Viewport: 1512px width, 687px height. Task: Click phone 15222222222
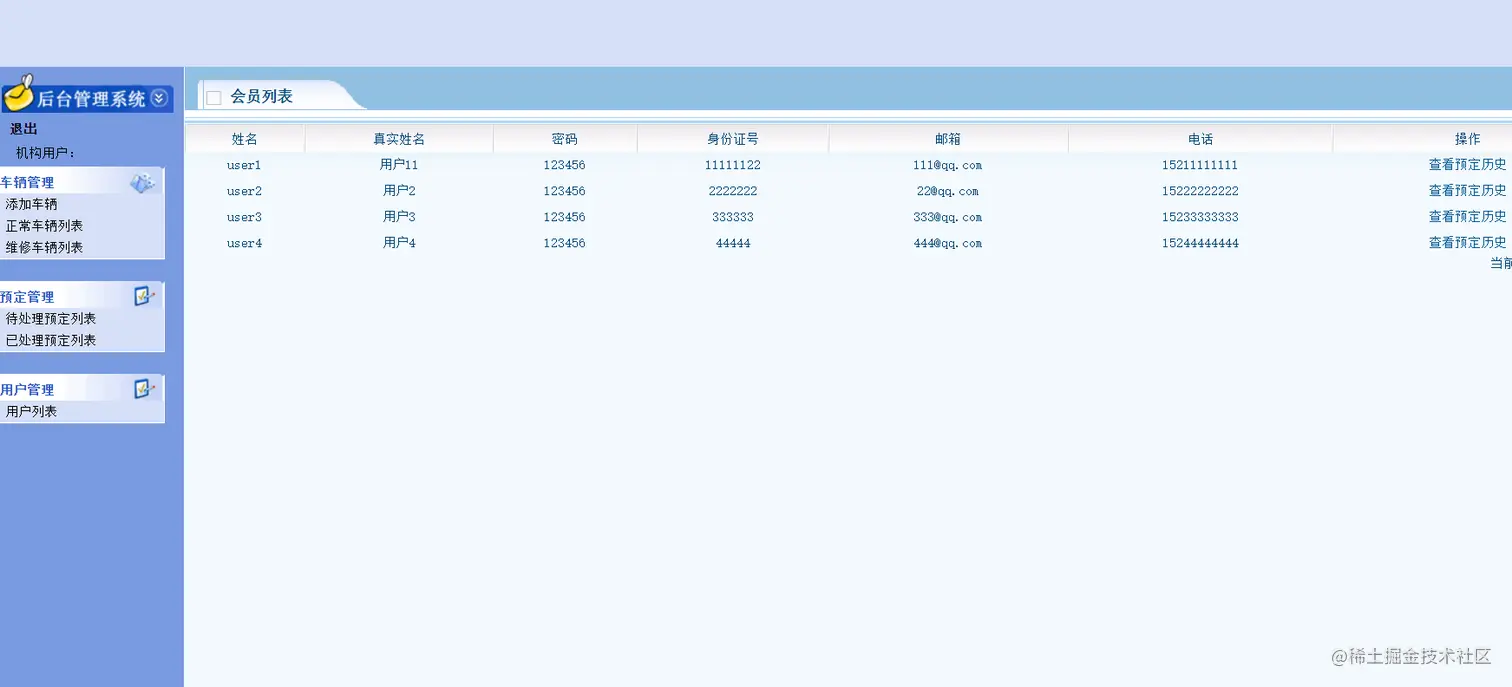click(1200, 191)
